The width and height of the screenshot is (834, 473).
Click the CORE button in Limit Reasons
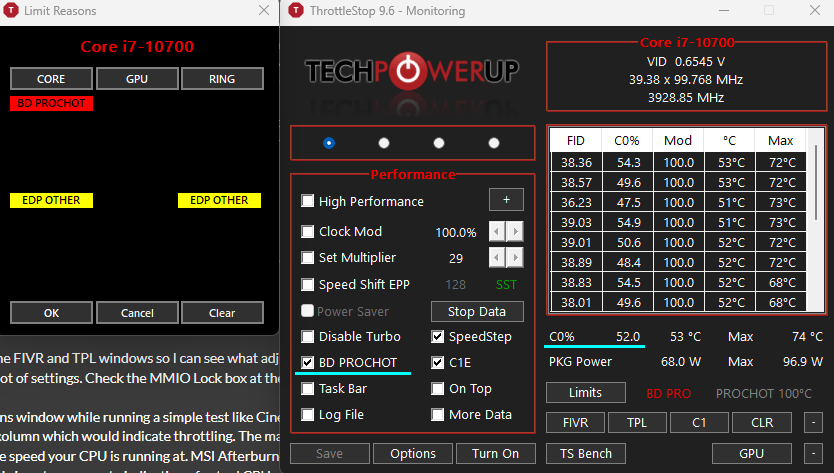click(51, 79)
